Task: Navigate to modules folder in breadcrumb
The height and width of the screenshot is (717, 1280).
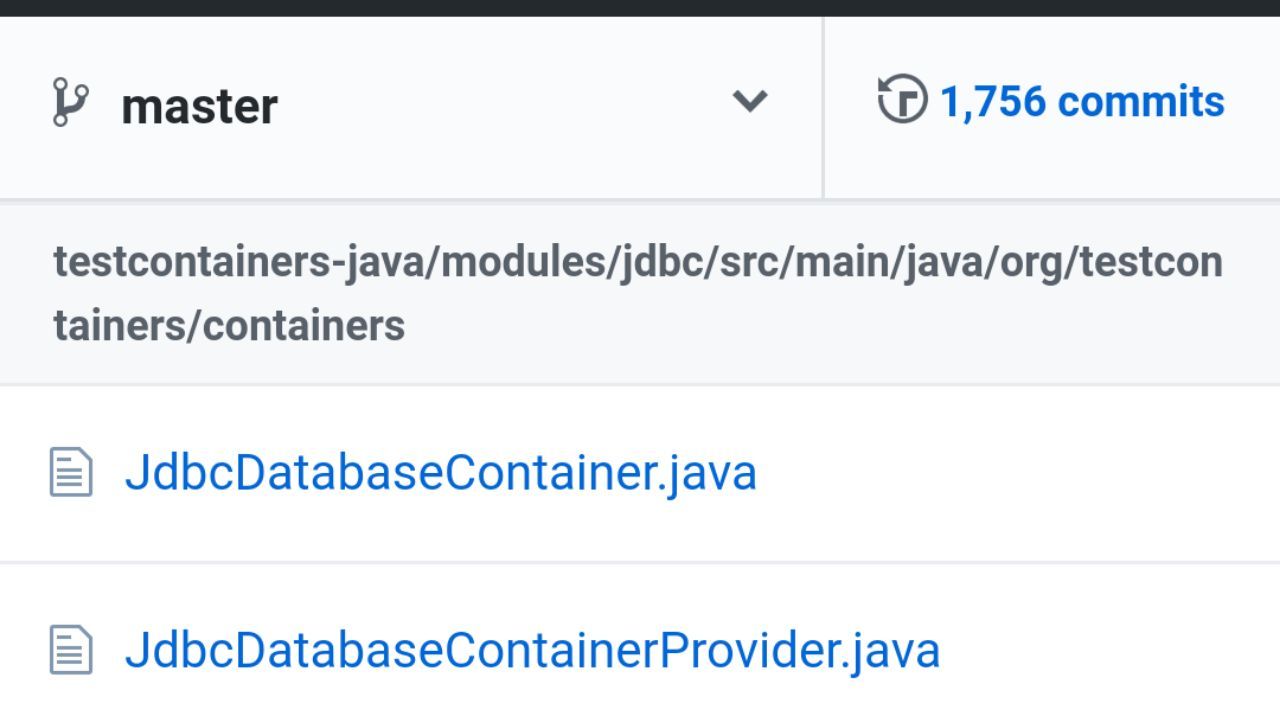Action: [x=524, y=262]
